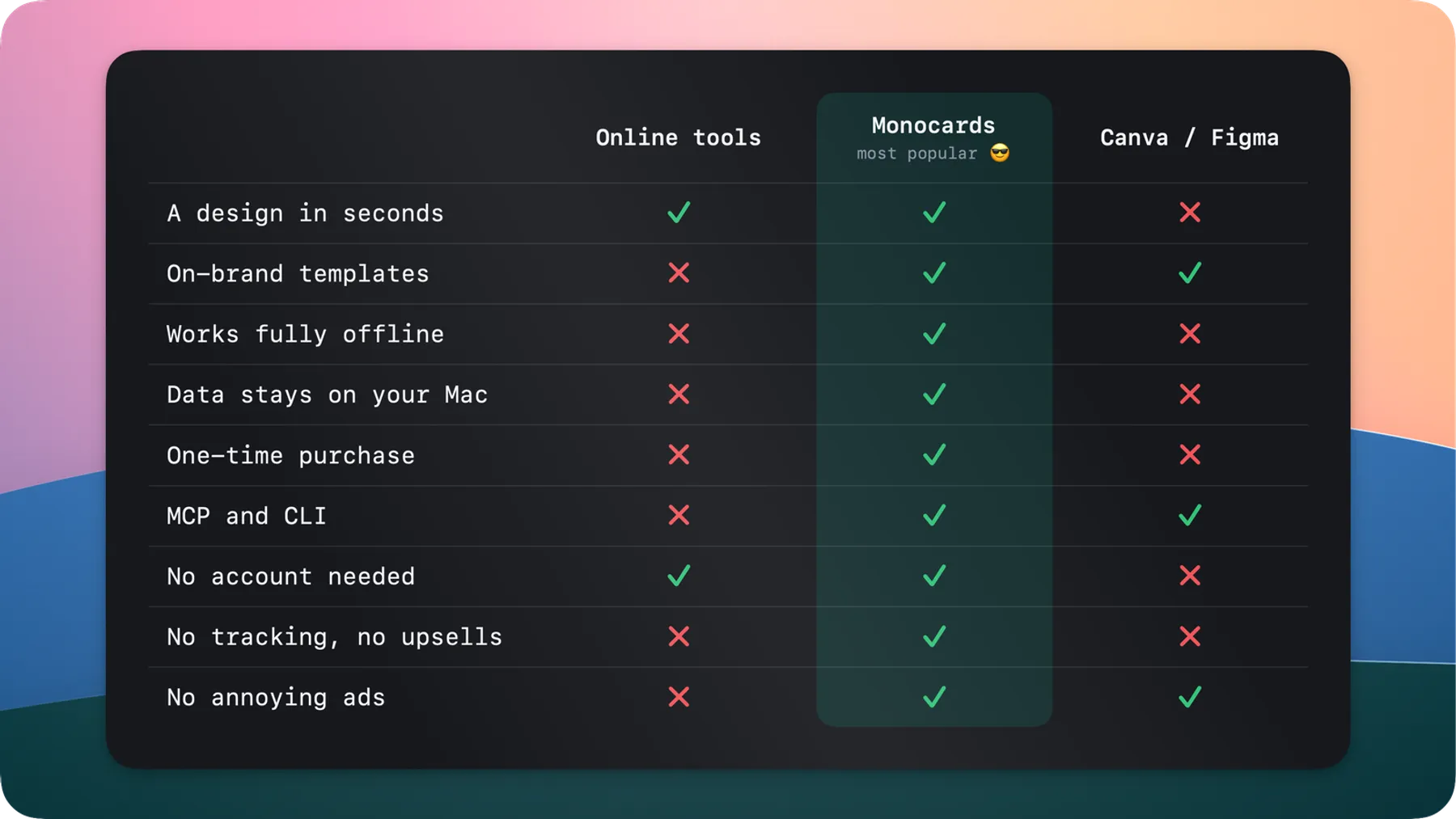Click the Canva / Figma column header

coord(1189,137)
